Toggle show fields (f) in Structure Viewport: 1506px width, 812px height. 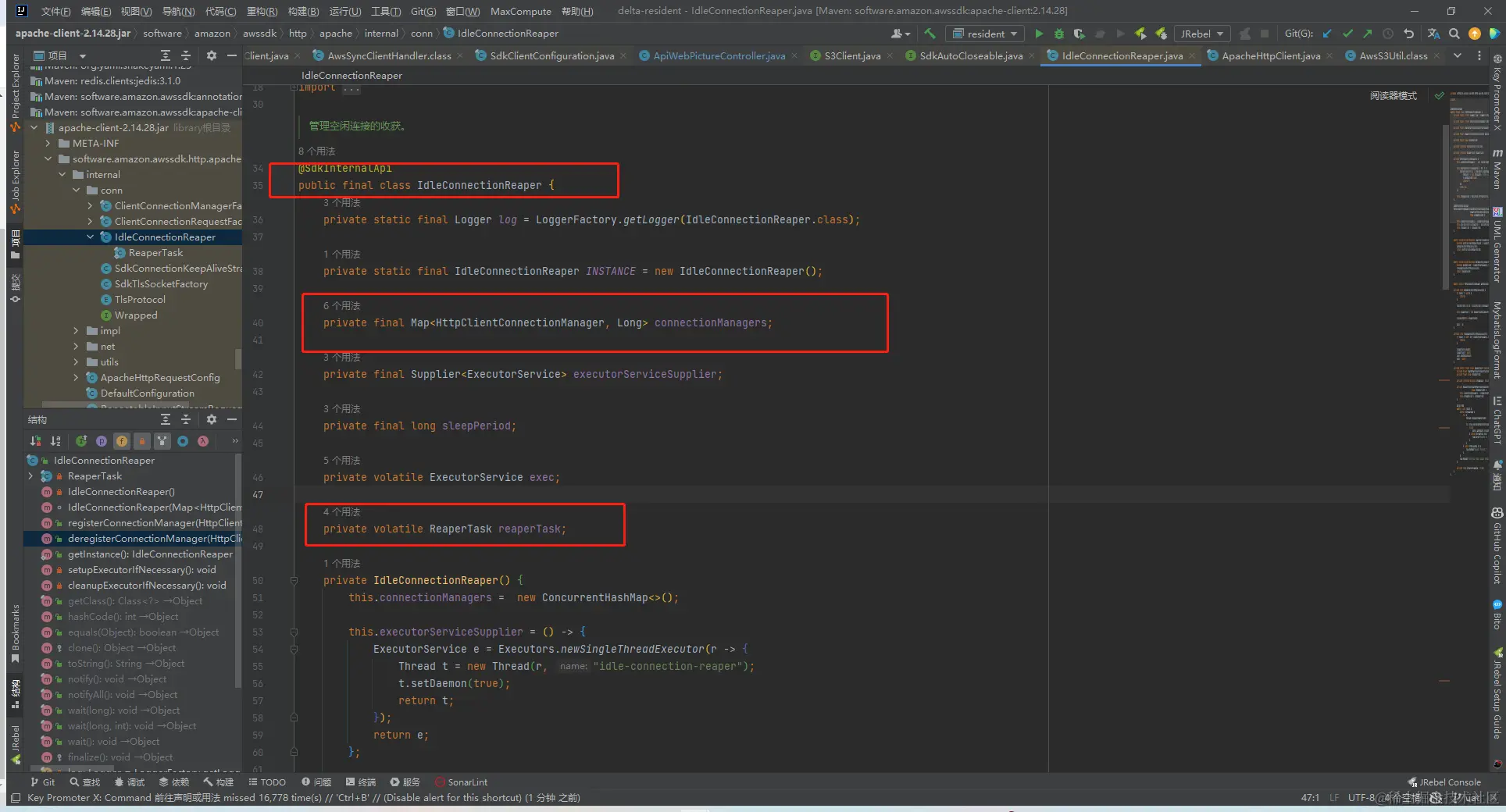(x=122, y=441)
